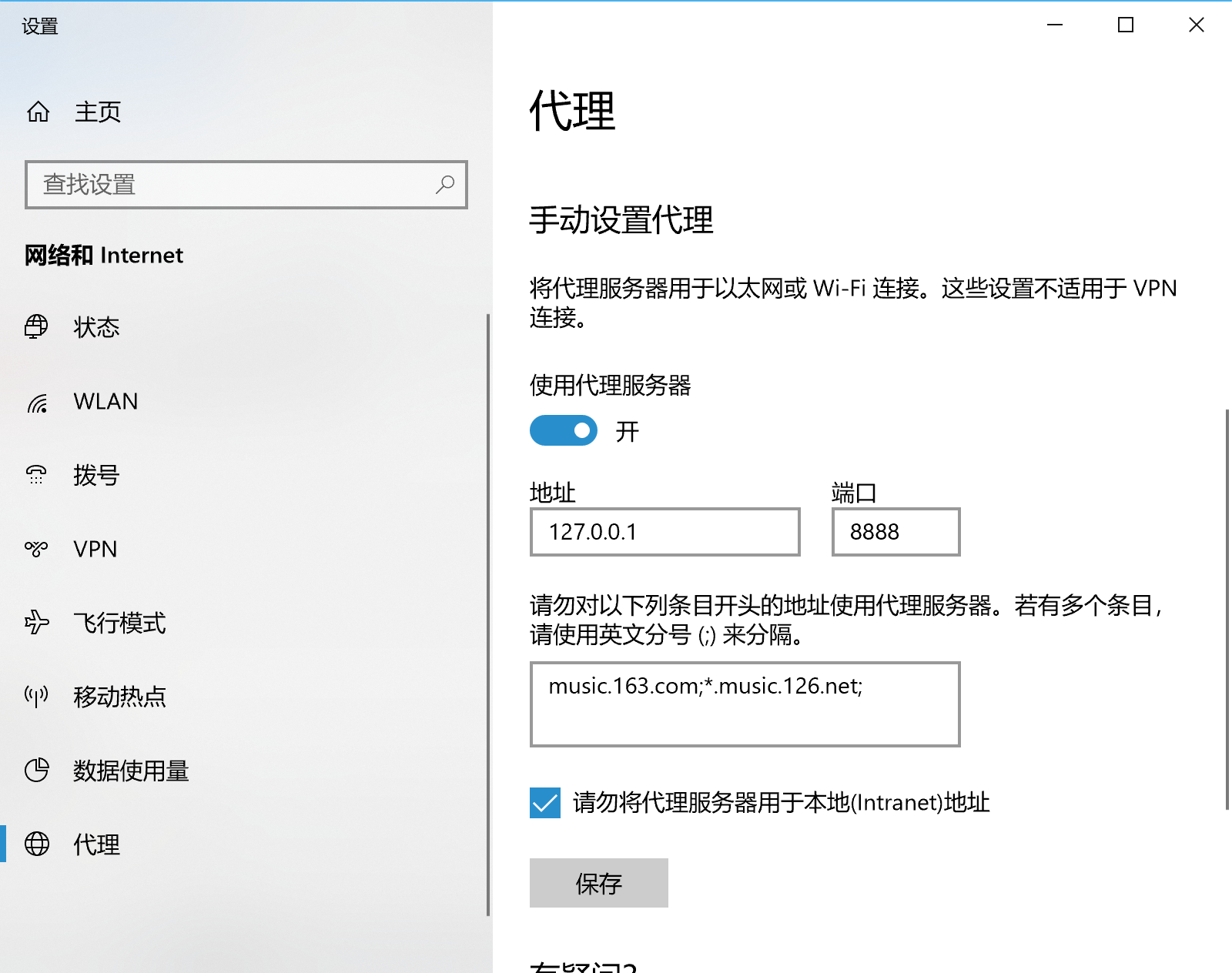Click the 开 label next to the toggle
1232x973 pixels.
click(x=628, y=432)
